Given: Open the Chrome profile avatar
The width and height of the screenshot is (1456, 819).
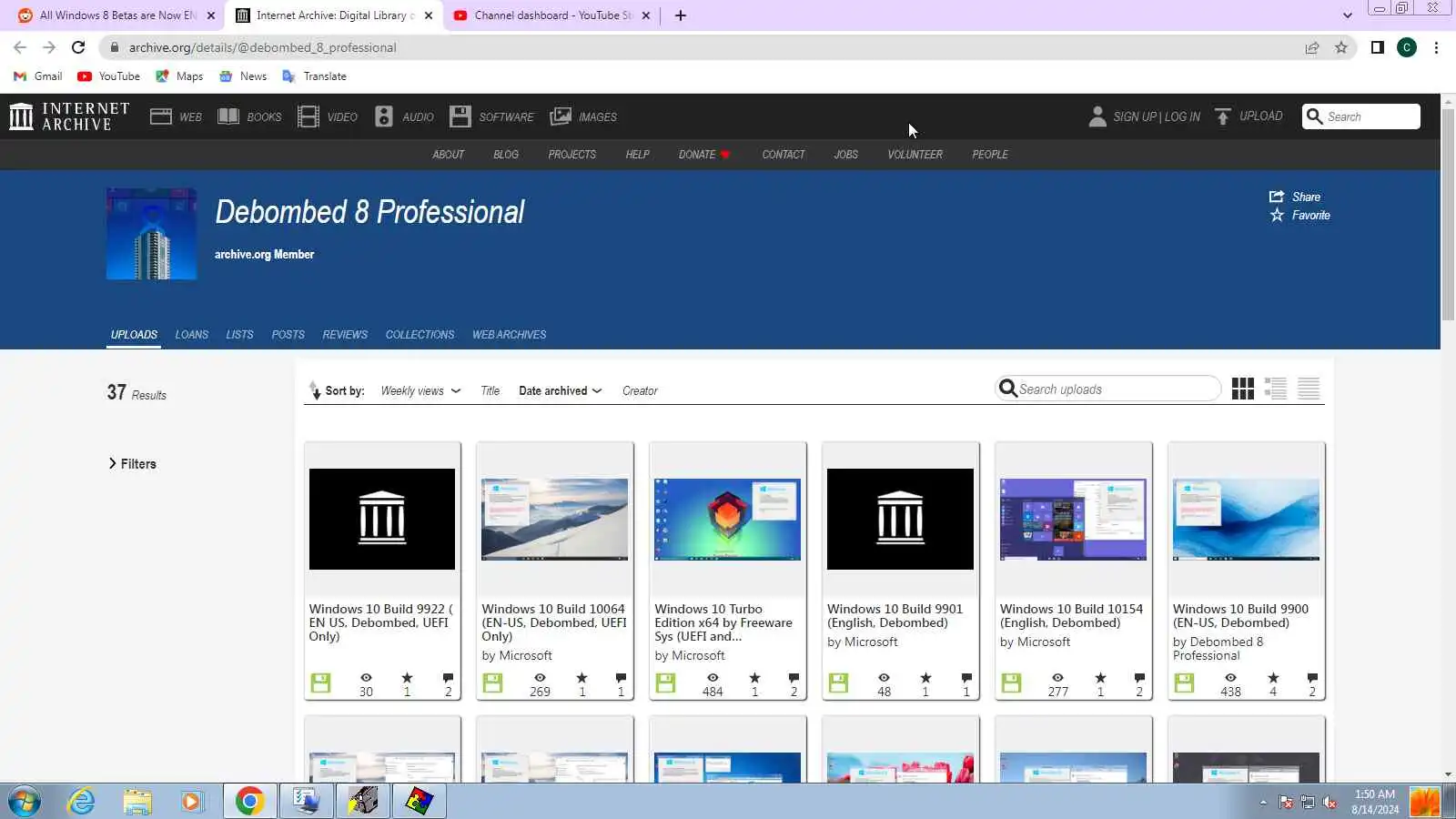Looking at the screenshot, I should 1407,47.
